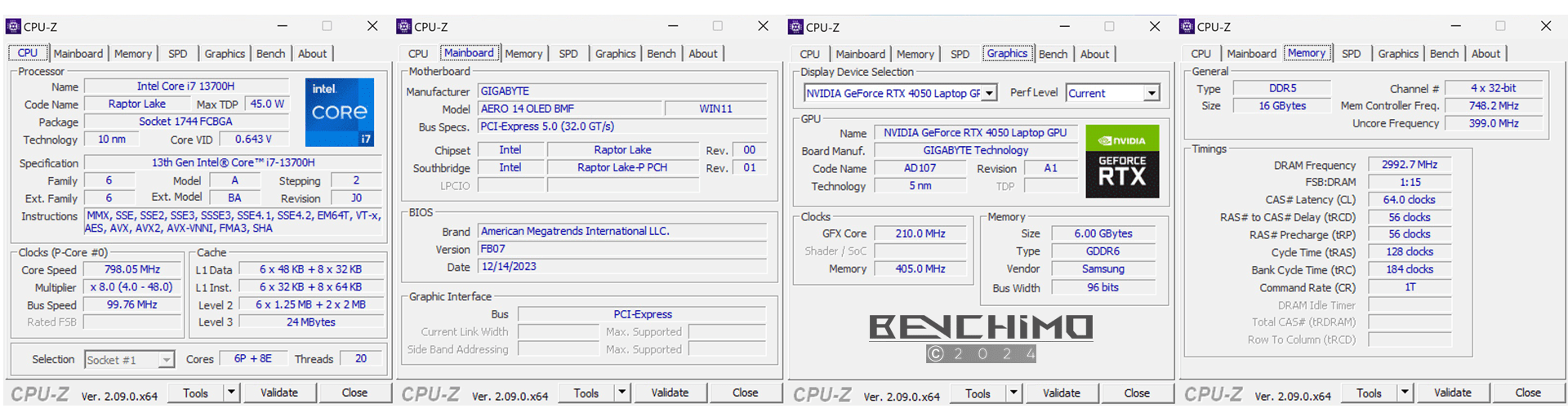1568x417 pixels.
Task: Open SPD tab in first CPU-Z window
Action: 177,54
